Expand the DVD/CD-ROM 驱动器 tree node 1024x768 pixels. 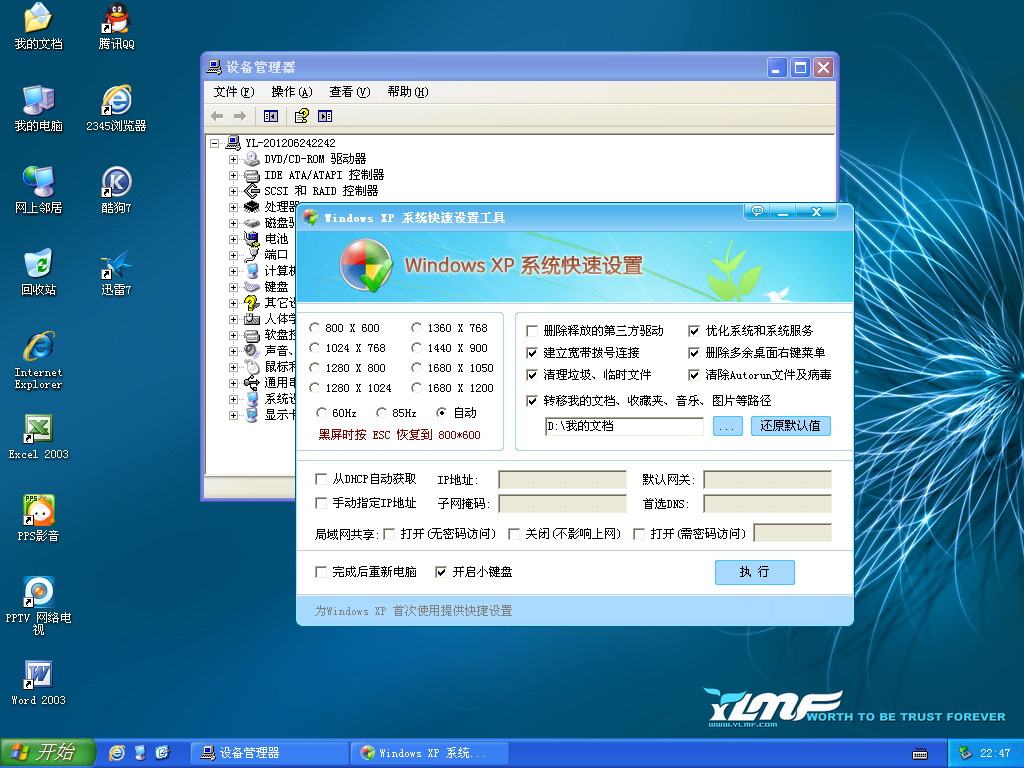coord(233,159)
